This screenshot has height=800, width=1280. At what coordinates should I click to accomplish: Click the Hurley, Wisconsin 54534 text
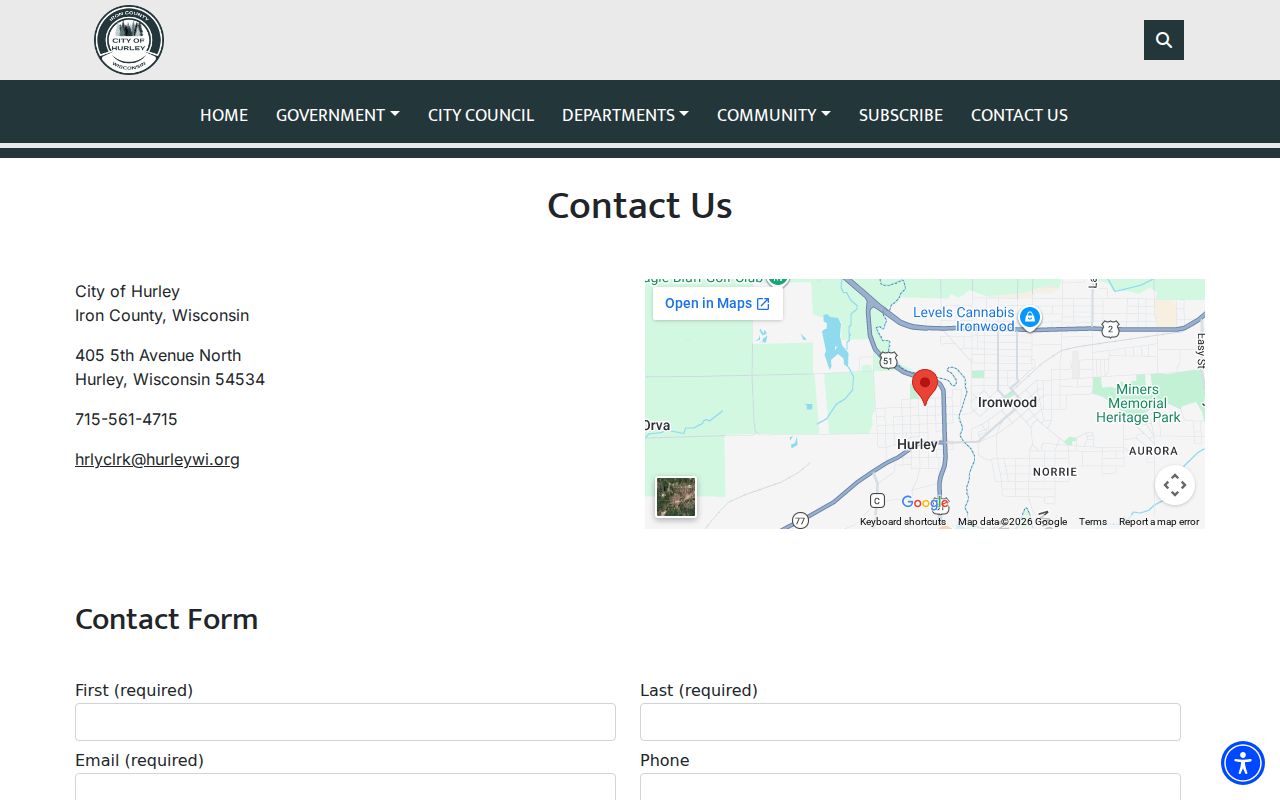(170, 379)
